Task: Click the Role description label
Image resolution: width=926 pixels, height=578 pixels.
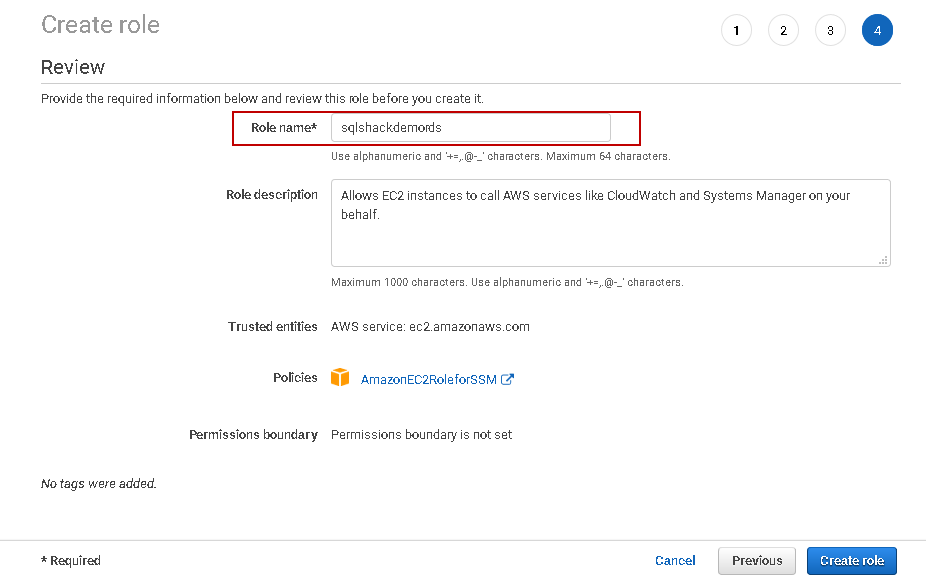Action: click(x=272, y=195)
